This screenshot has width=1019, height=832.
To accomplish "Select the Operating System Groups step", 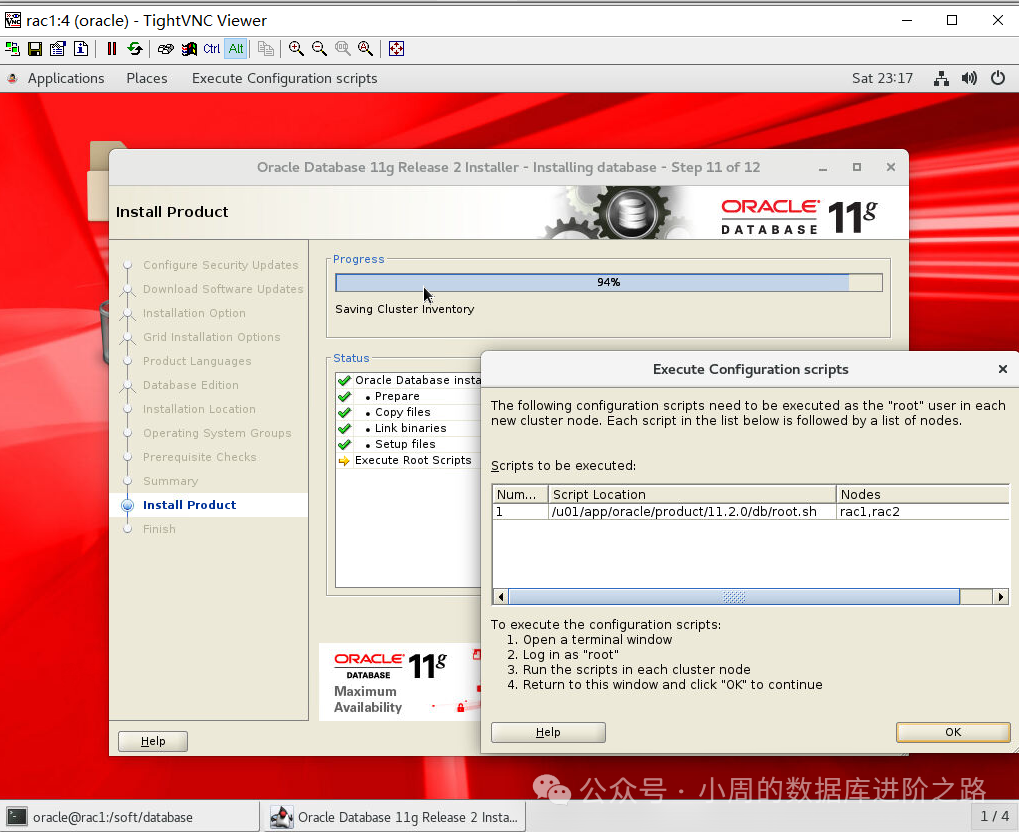I will point(217,433).
